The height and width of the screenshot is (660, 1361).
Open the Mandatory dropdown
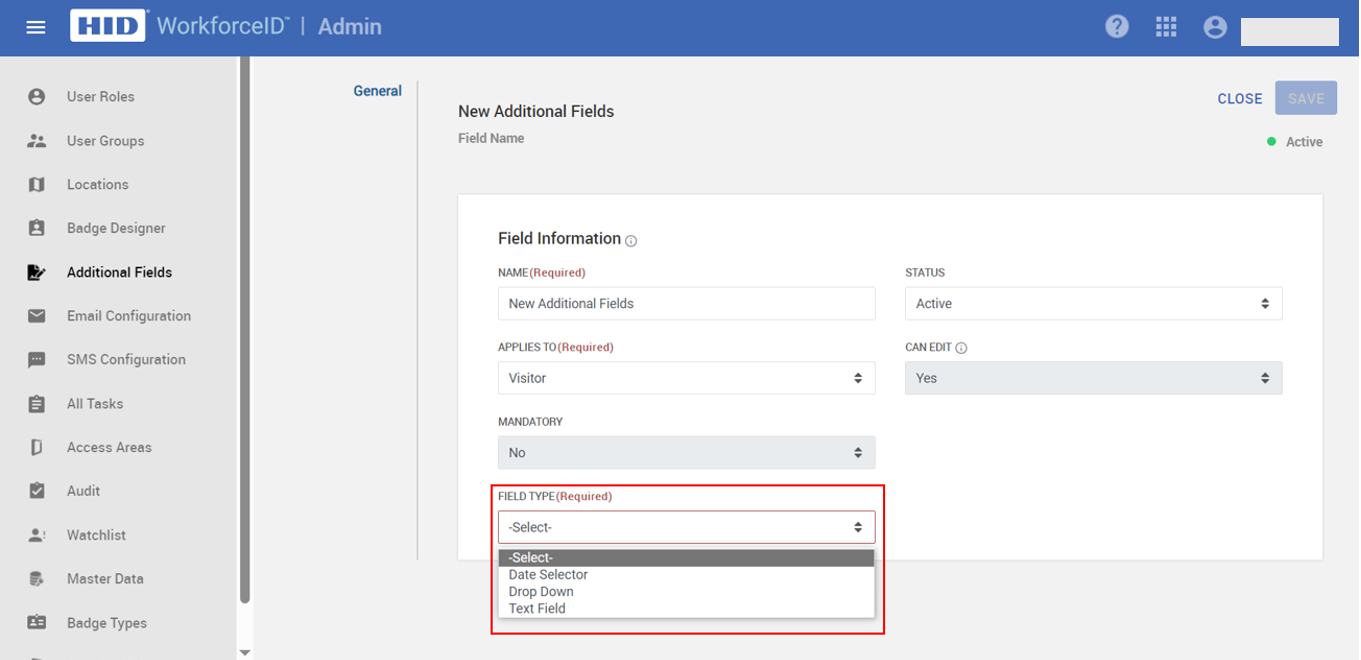[x=686, y=453]
